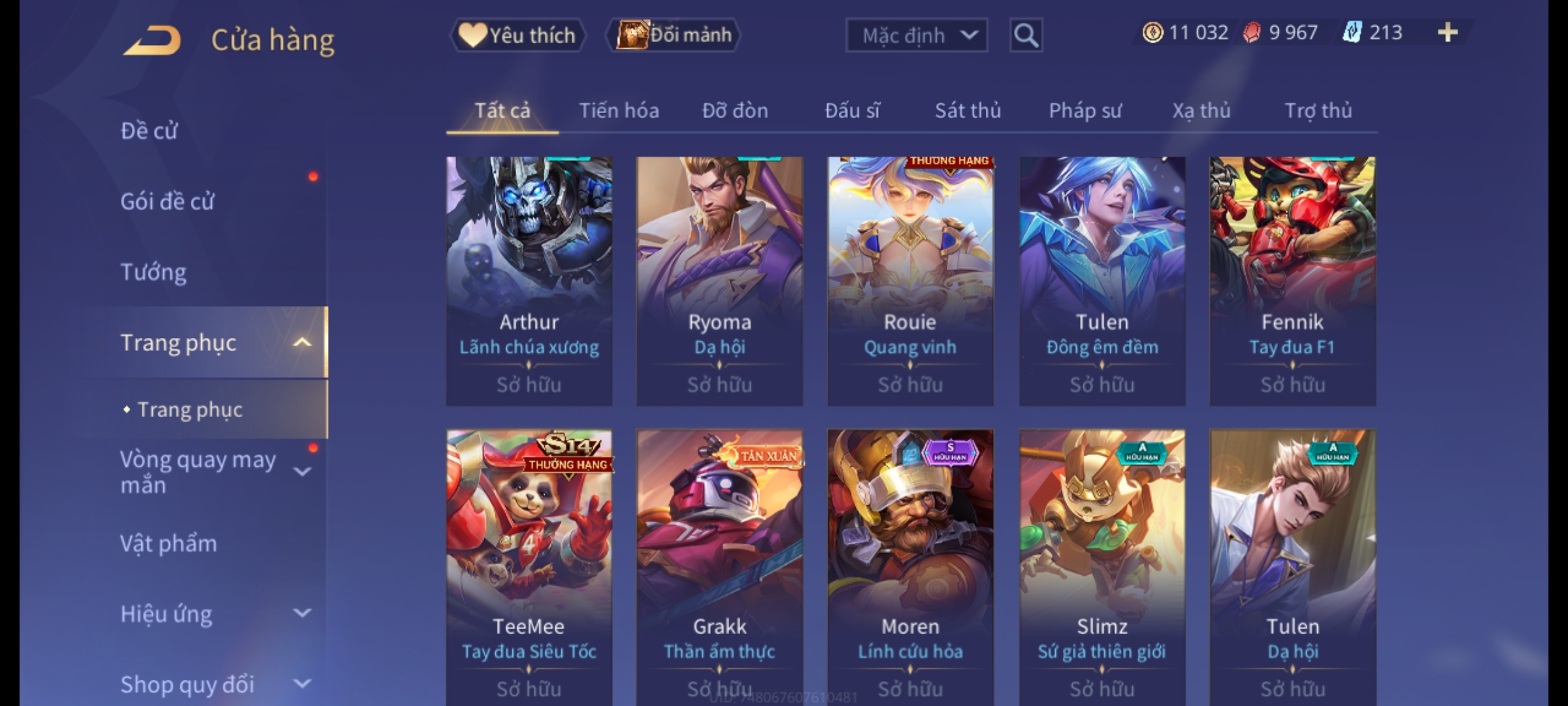Open the search magnifier icon
This screenshot has height=706, width=1568.
tap(1026, 35)
